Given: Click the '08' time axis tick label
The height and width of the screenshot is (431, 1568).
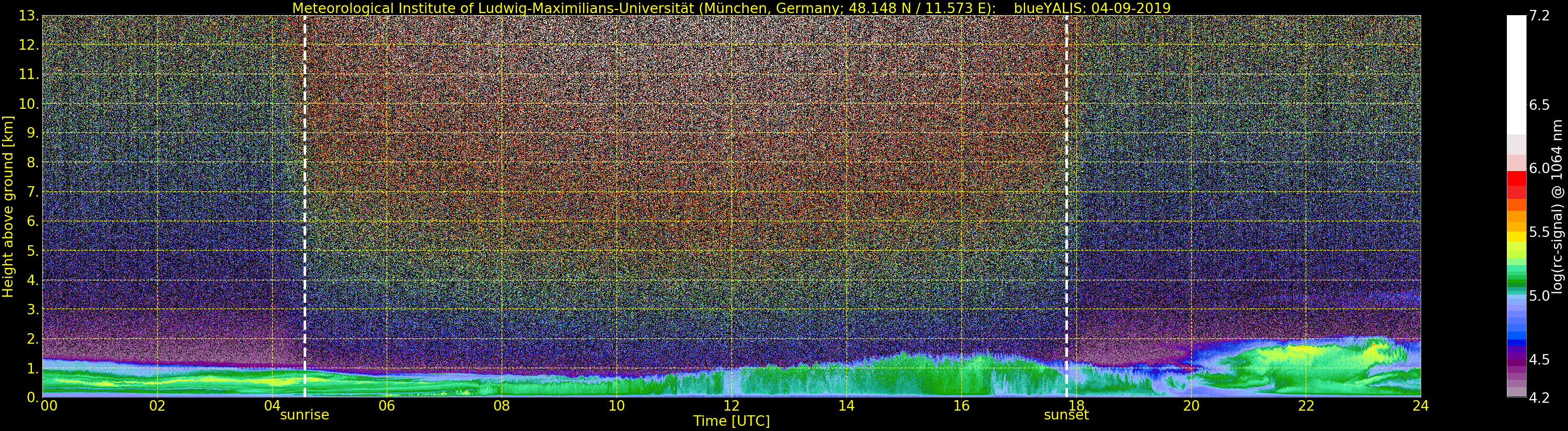Looking at the screenshot, I should [x=502, y=406].
